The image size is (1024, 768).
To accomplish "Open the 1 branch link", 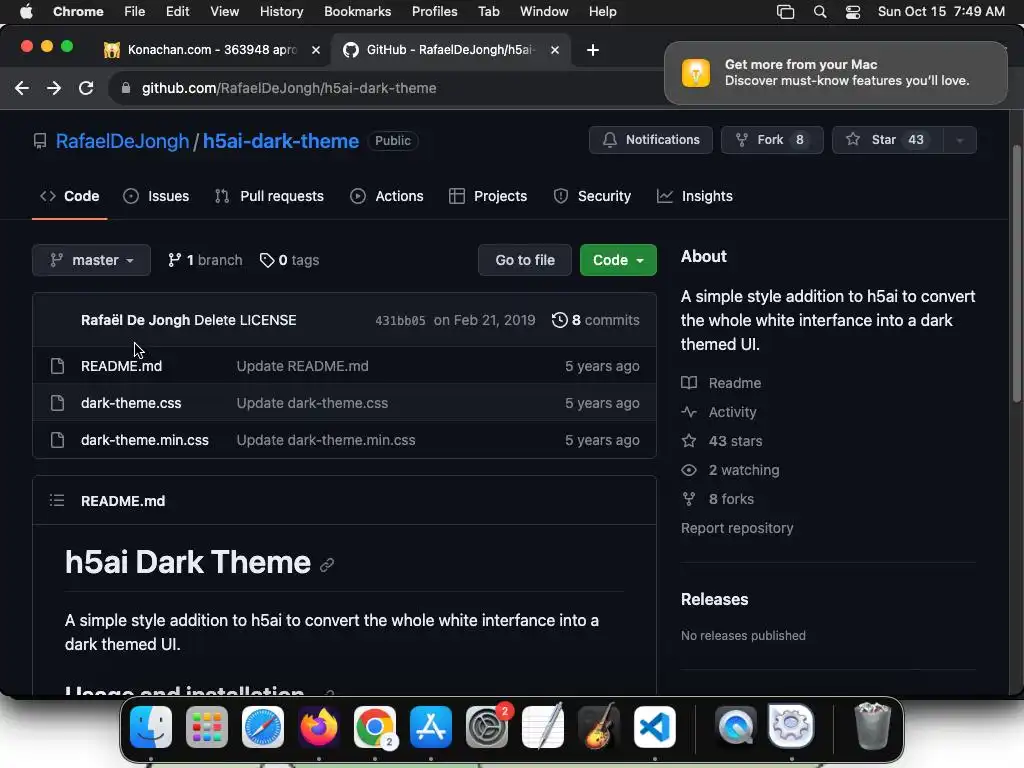I will point(205,260).
